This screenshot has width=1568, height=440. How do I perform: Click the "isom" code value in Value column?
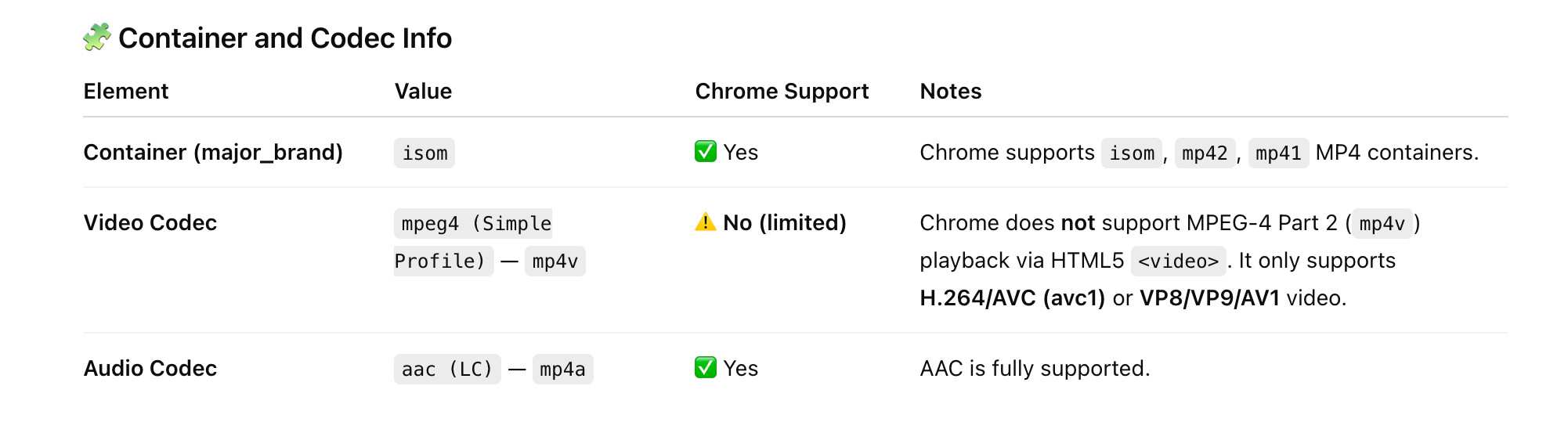pyautogui.click(x=425, y=153)
